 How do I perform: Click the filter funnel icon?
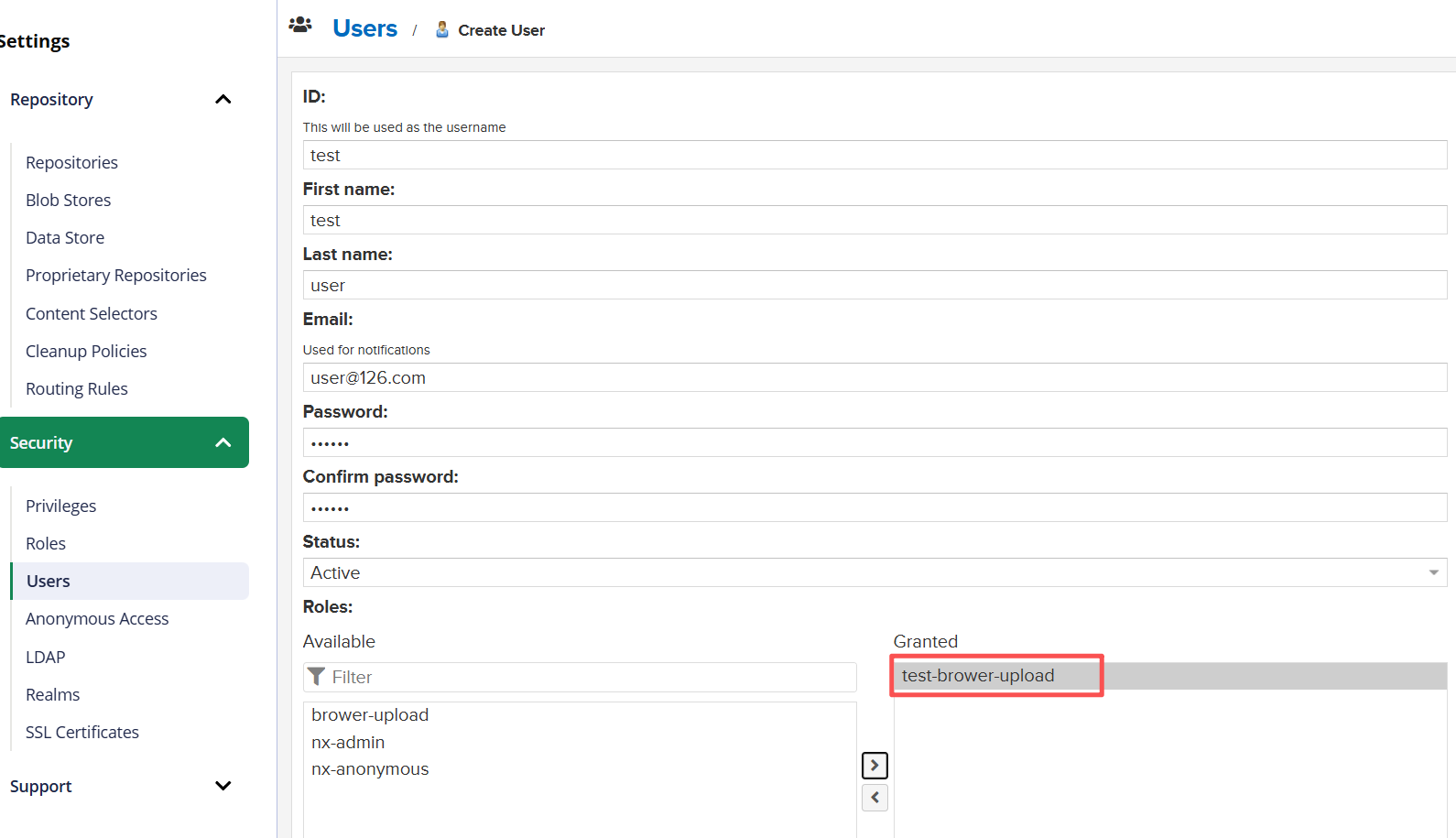pos(317,677)
